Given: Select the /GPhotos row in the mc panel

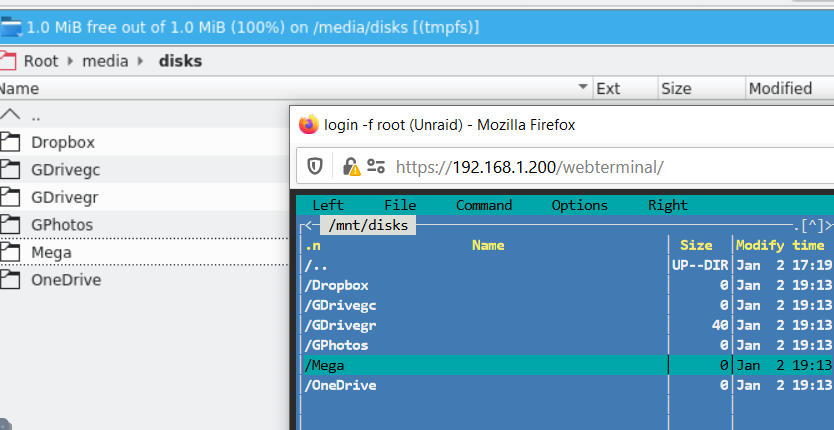Looking at the screenshot, I should [567, 345].
